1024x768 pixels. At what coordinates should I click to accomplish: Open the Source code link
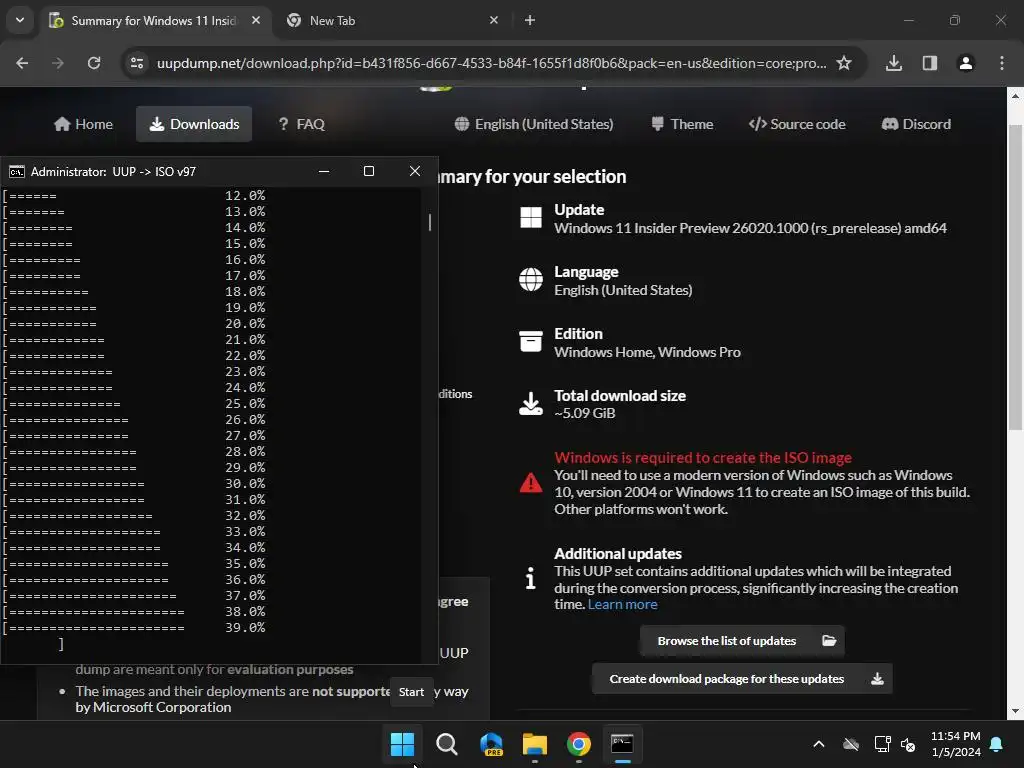click(x=797, y=124)
